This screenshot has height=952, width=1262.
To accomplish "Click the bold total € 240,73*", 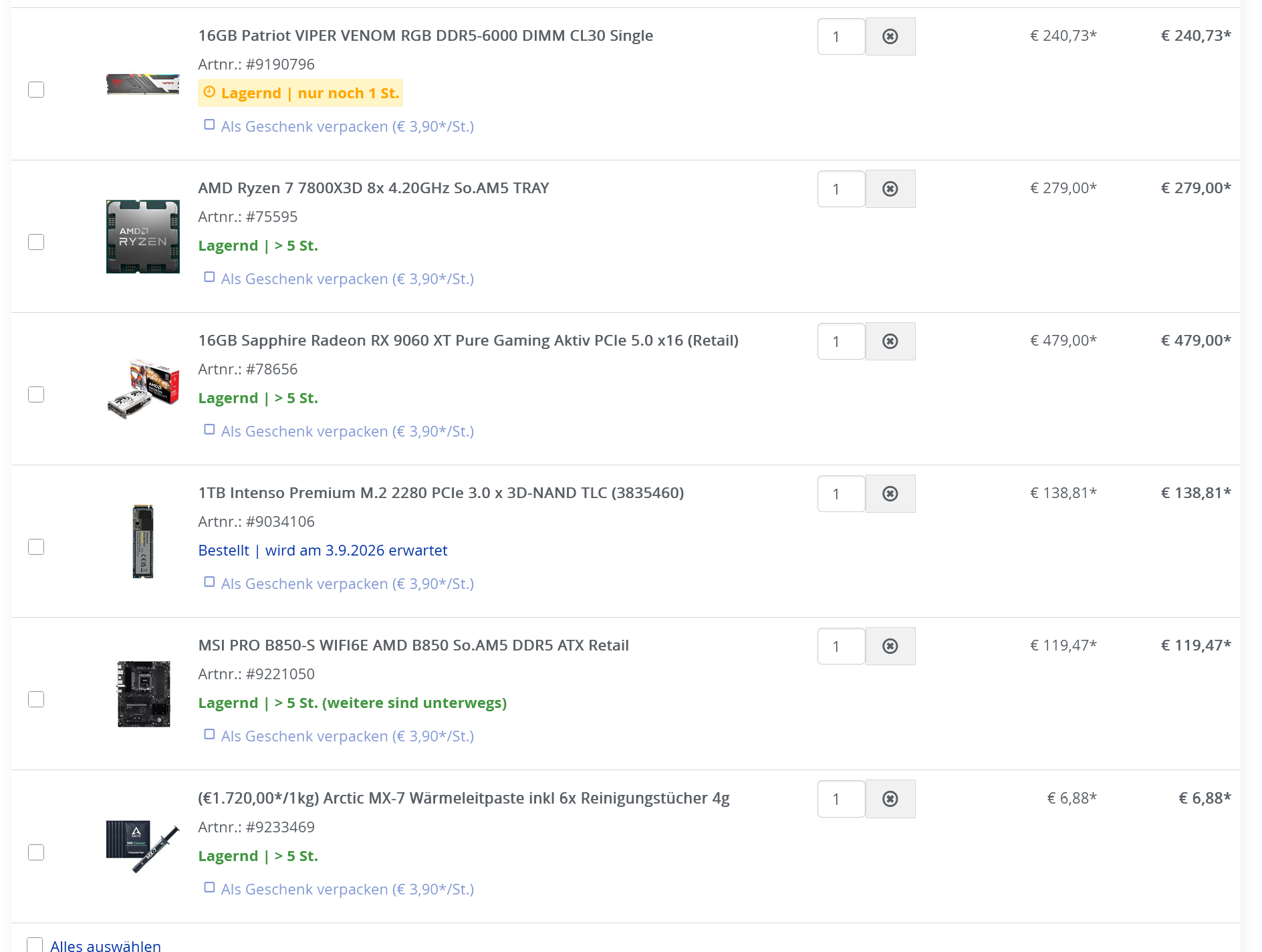I will [1196, 35].
